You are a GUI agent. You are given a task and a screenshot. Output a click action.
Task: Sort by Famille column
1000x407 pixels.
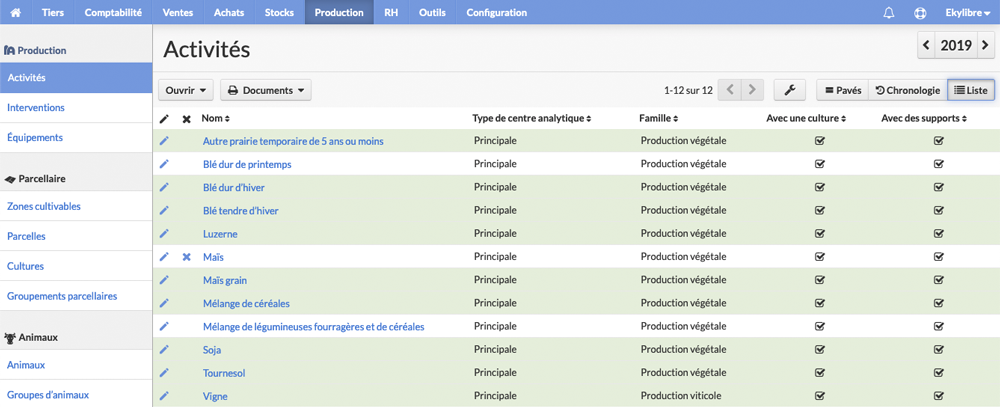[x=658, y=118]
